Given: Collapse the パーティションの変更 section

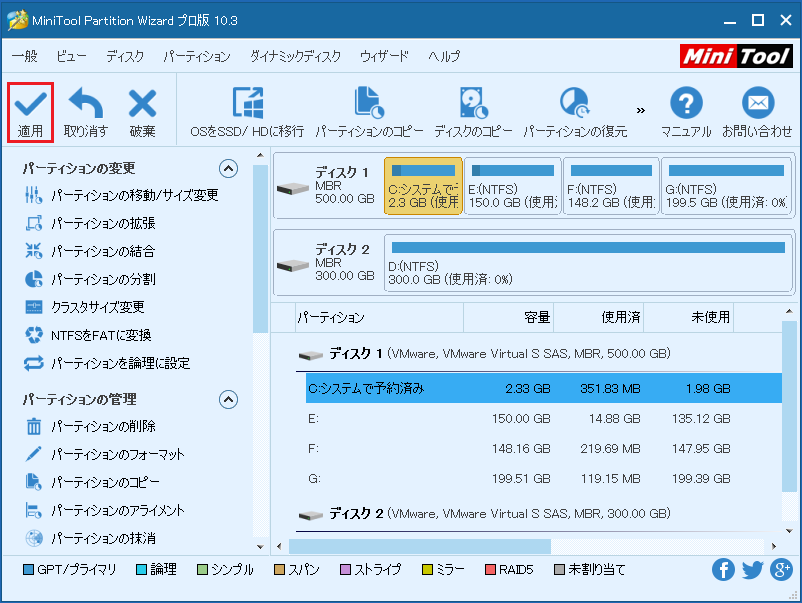Looking at the screenshot, I should point(228,168).
